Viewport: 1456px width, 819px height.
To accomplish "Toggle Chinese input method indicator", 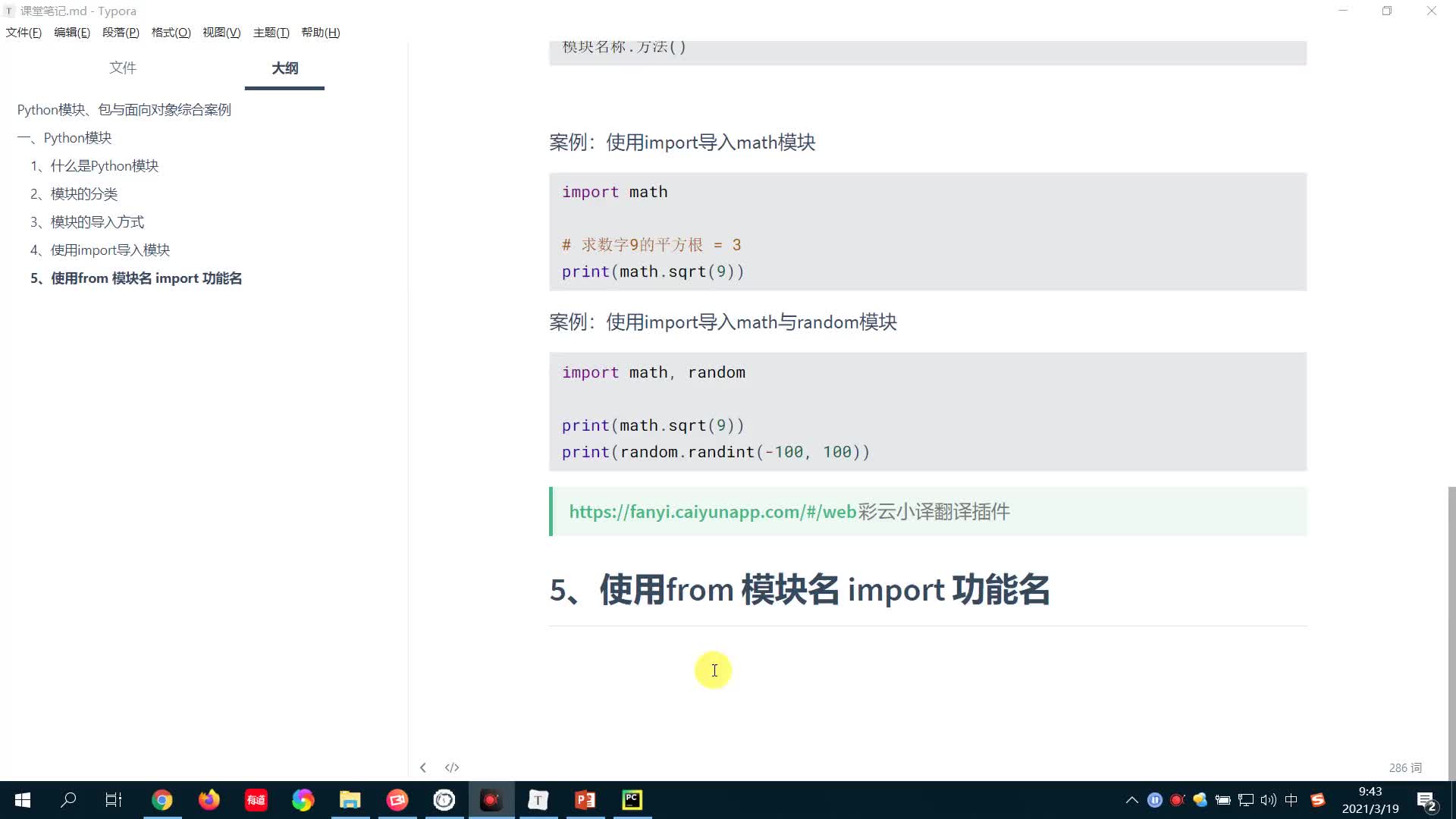I will click(x=1291, y=800).
